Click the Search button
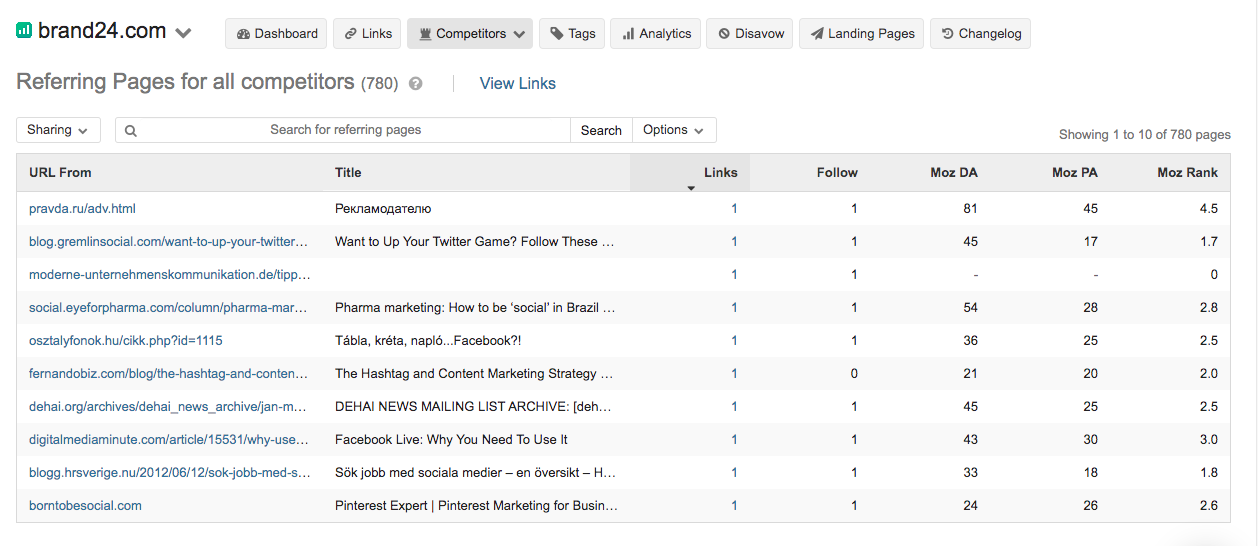This screenshot has width=1258, height=546. click(x=601, y=130)
